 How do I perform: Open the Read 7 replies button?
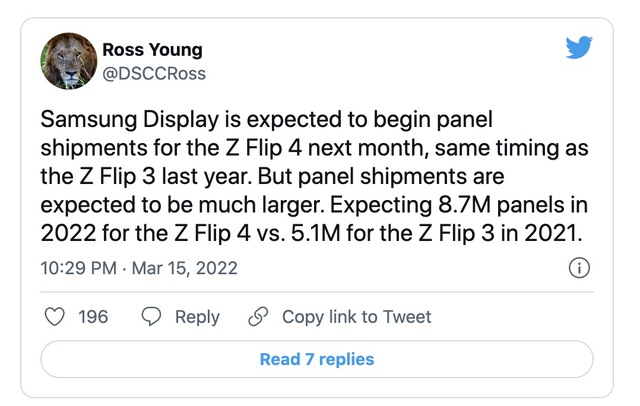coord(317,359)
